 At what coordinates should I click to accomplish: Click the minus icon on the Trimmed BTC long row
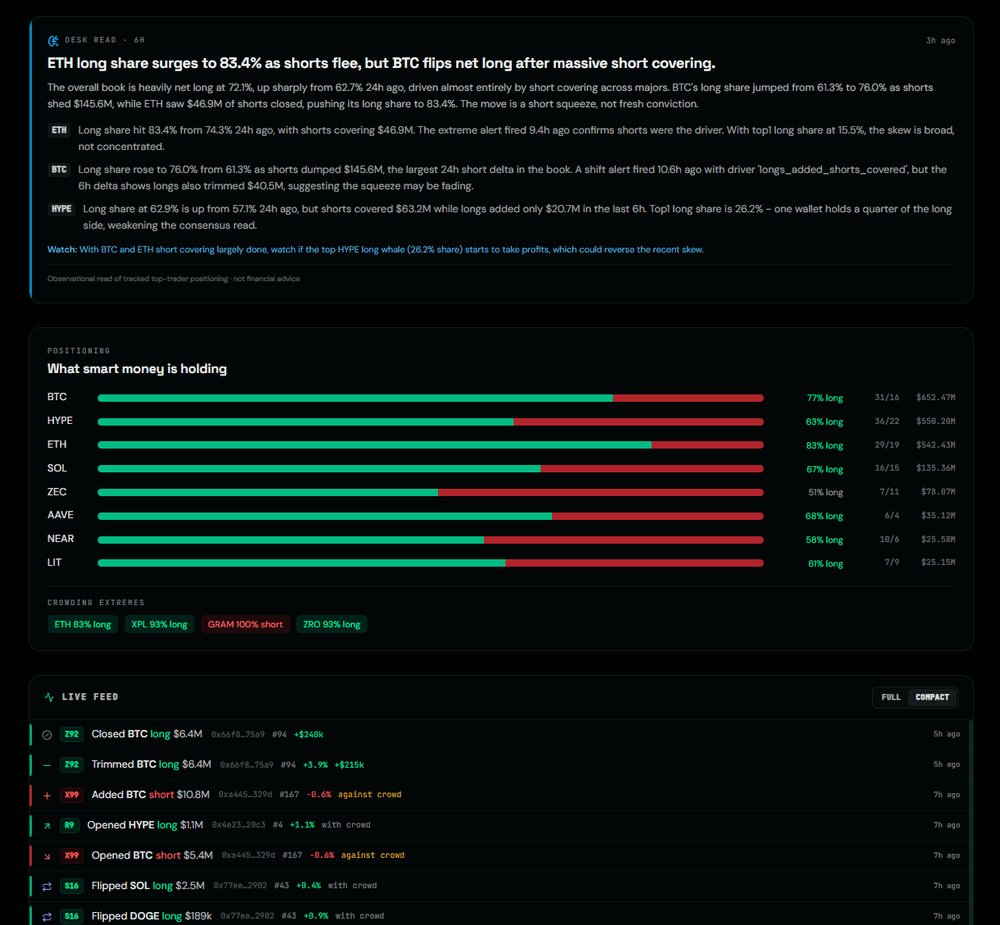click(x=47, y=765)
